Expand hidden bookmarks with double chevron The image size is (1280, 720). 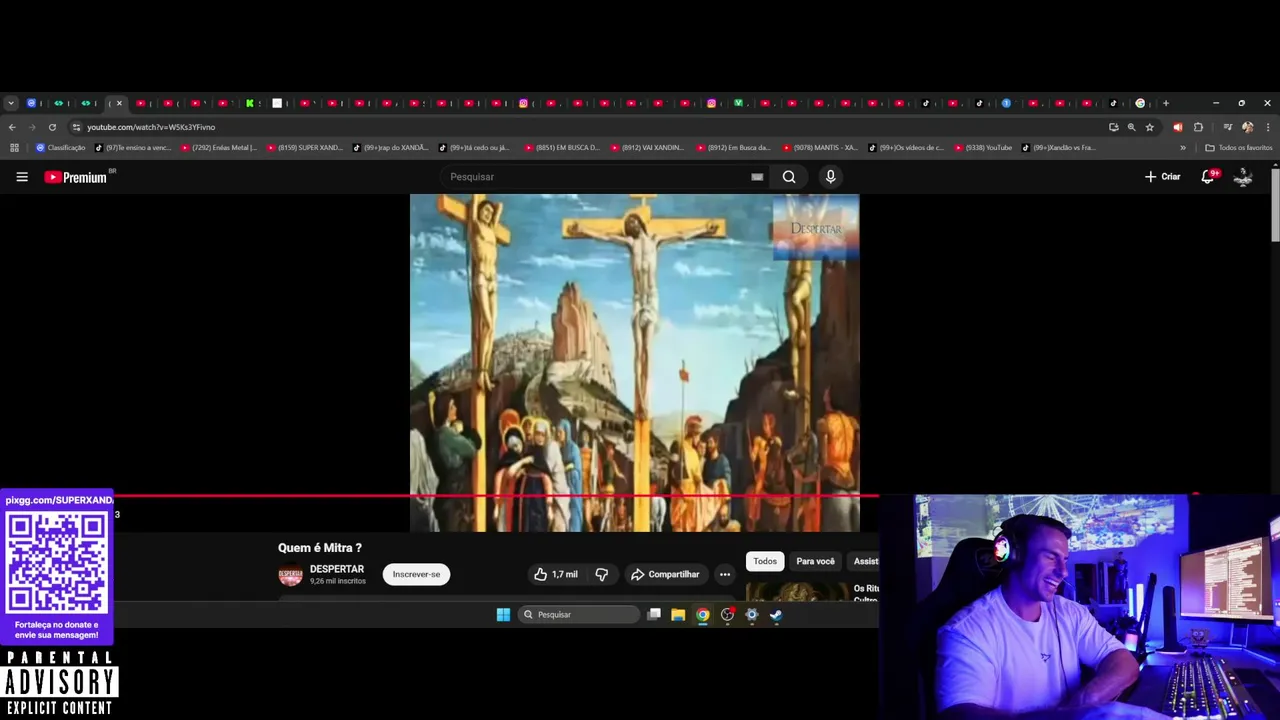(1183, 148)
